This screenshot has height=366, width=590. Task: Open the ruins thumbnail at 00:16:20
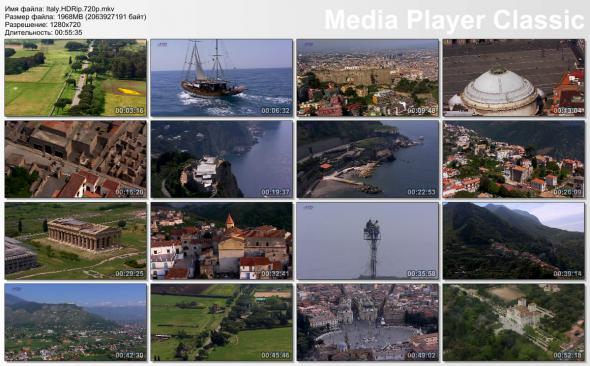pos(75,159)
